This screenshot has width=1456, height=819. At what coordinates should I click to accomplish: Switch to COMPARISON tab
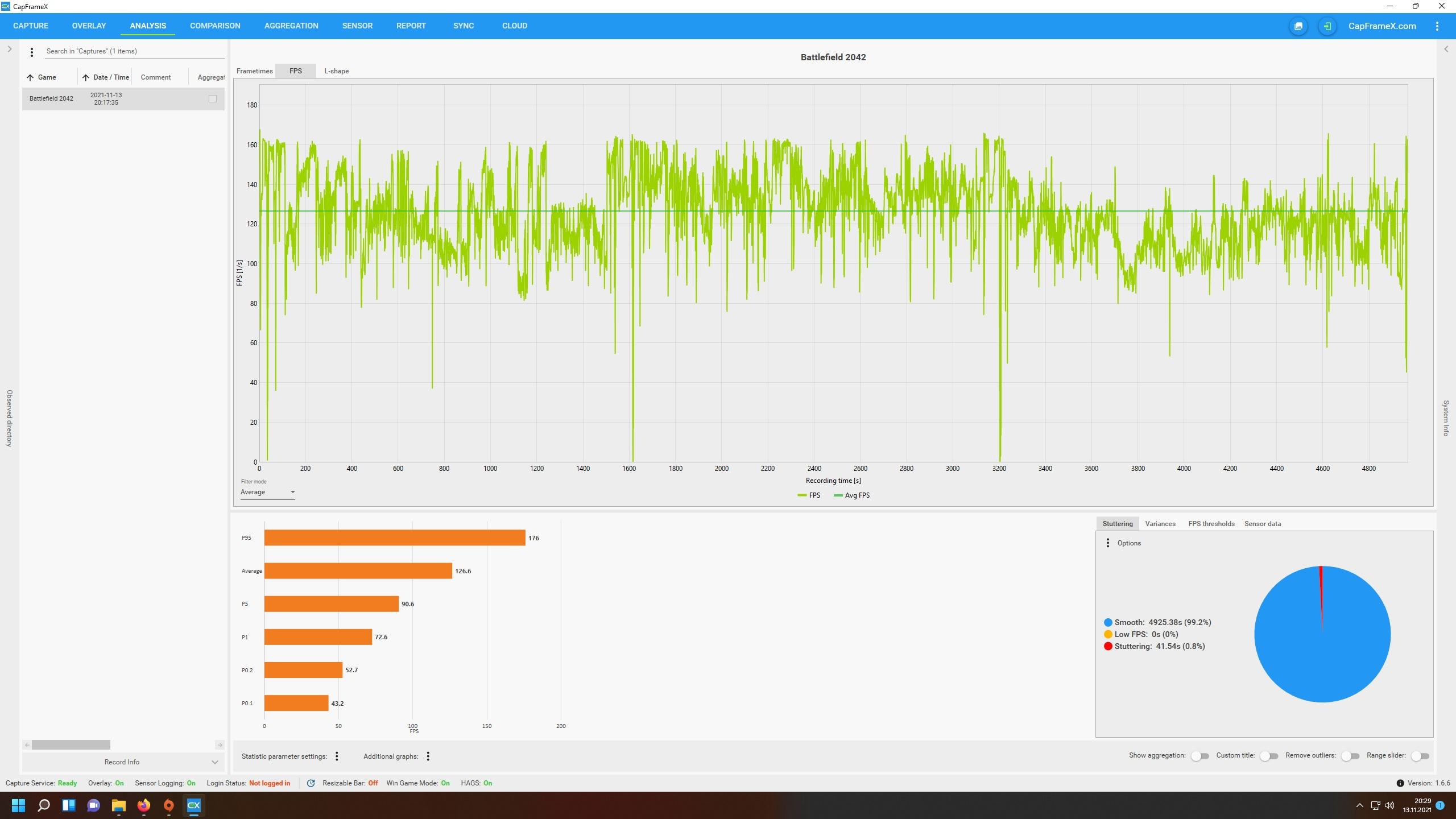(215, 26)
